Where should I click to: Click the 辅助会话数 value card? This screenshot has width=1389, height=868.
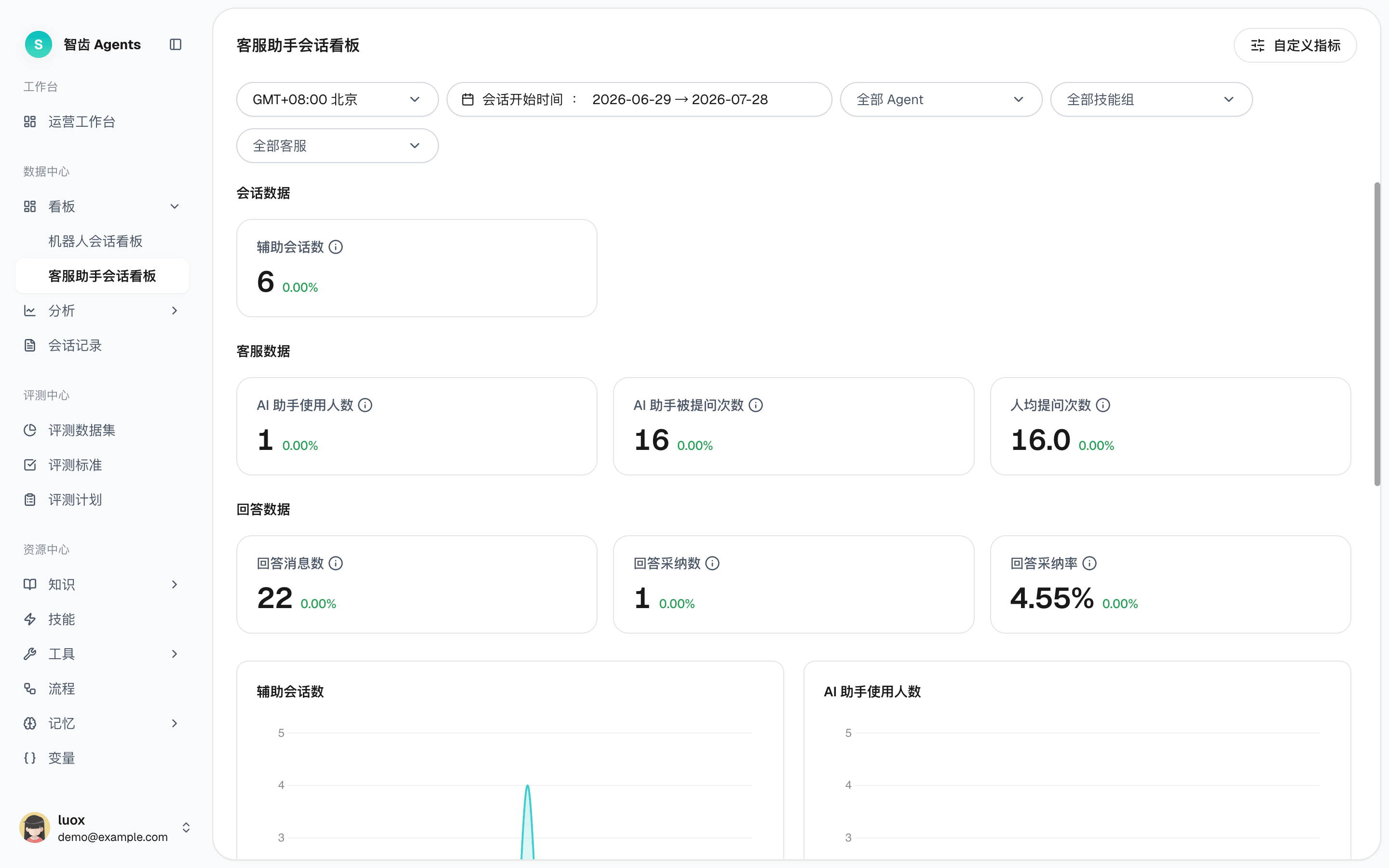[x=417, y=268]
